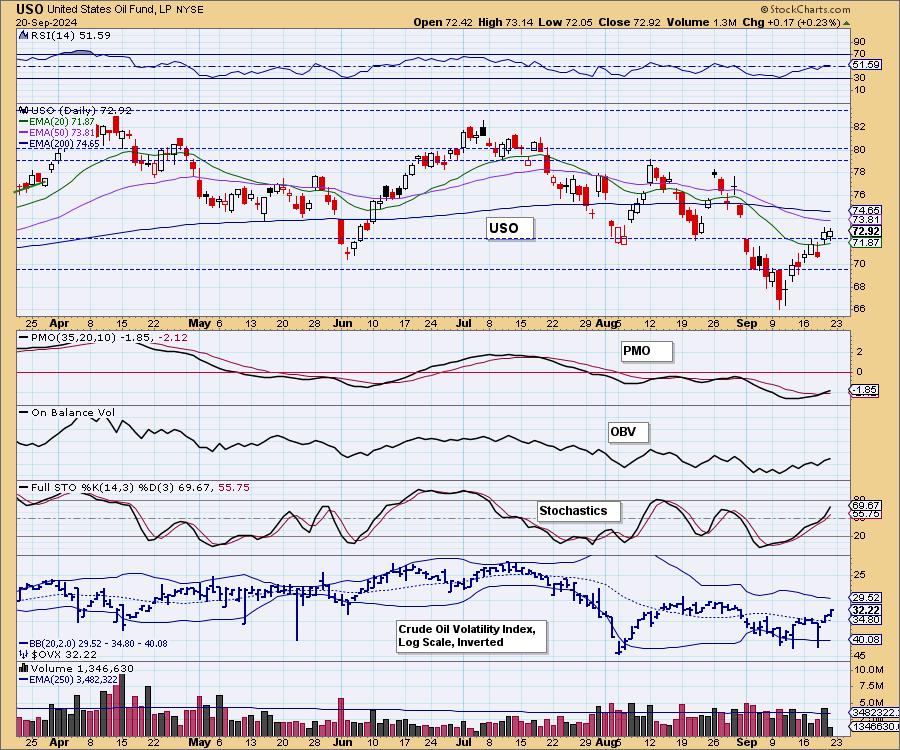This screenshot has width=900, height=750.
Task: Click the 74.65 price axis tag
Action: (x=866, y=210)
